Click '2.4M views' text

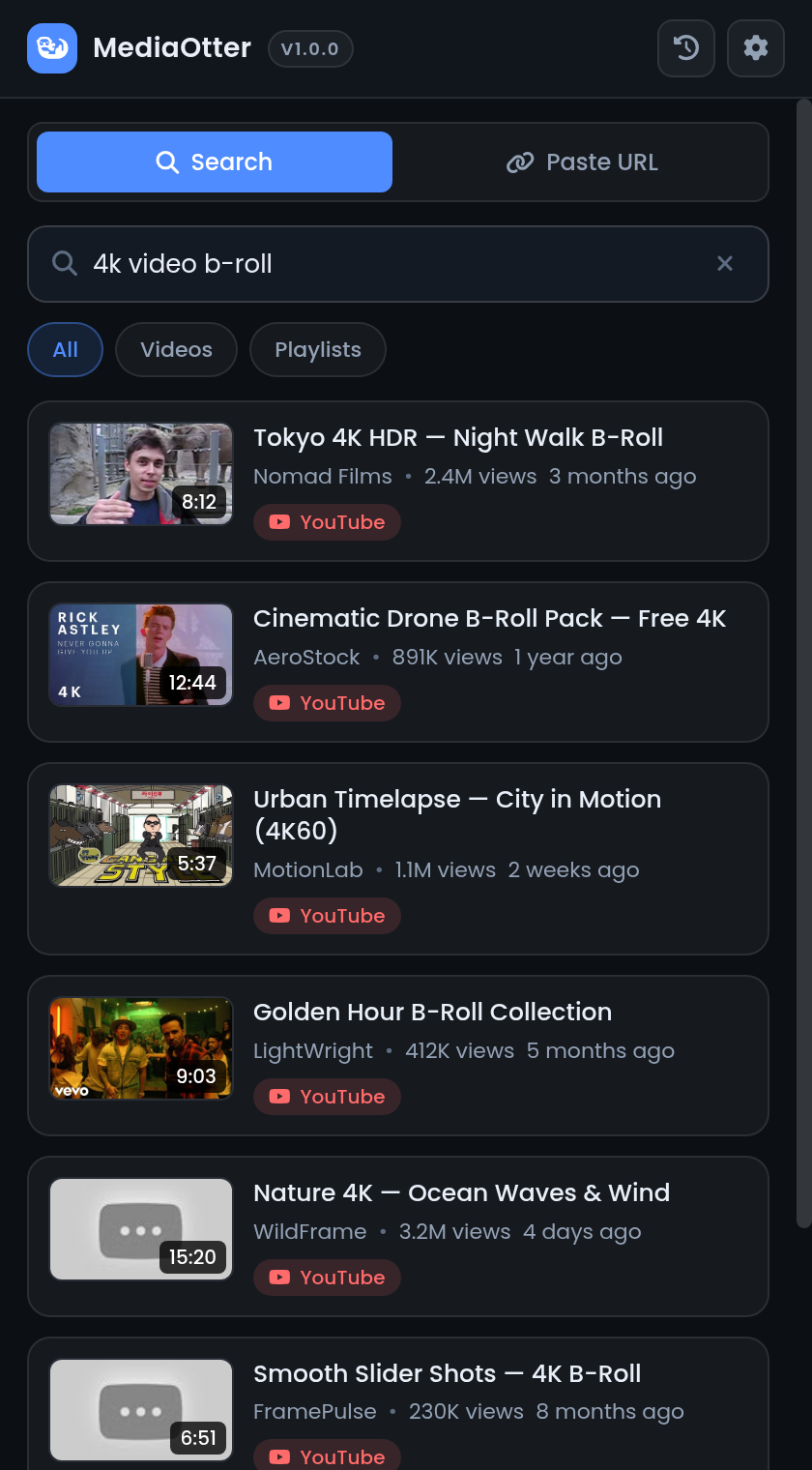coord(480,477)
